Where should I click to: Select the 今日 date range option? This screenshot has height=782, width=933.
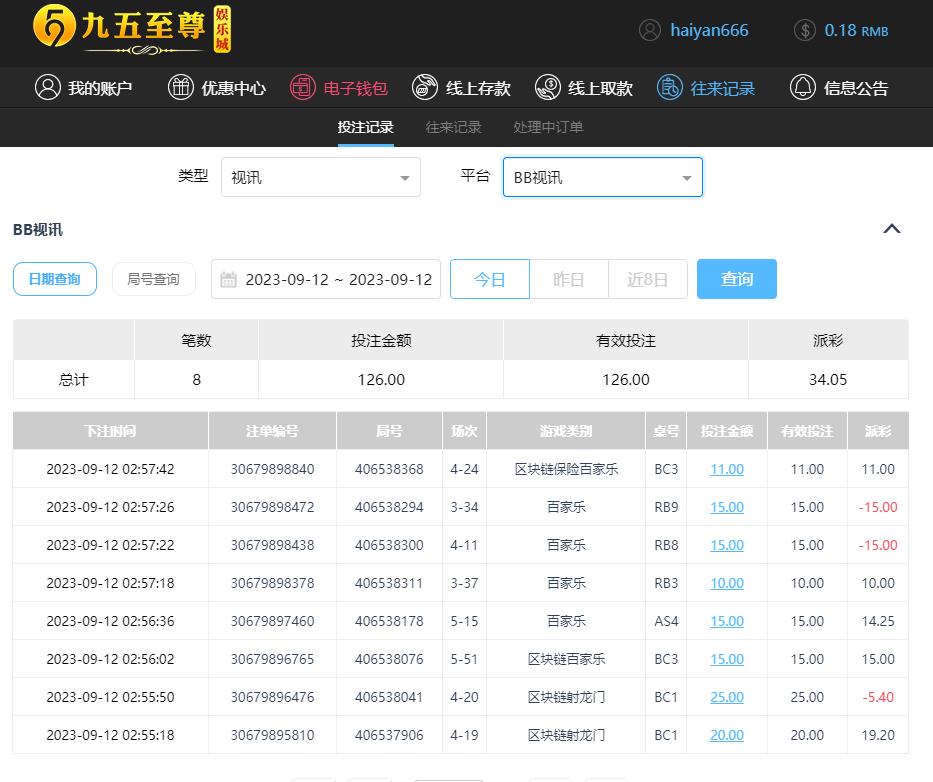tap(489, 279)
